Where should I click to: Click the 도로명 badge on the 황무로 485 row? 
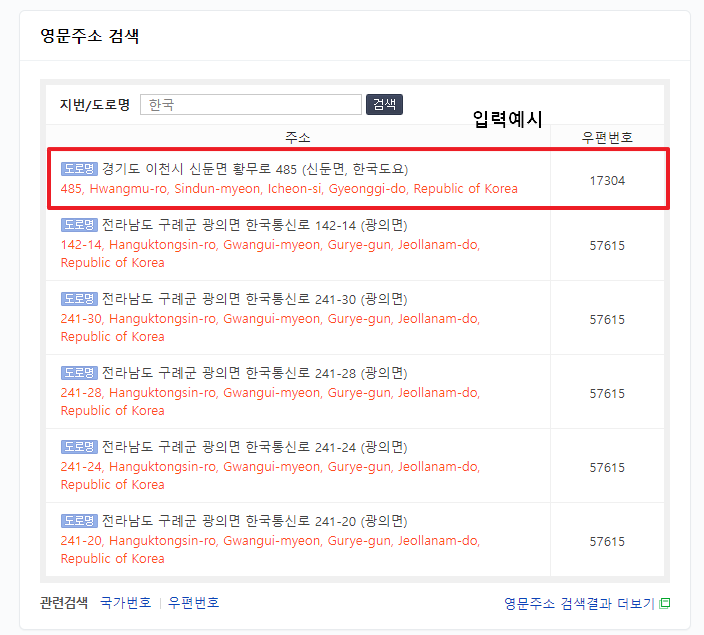[x=79, y=169]
